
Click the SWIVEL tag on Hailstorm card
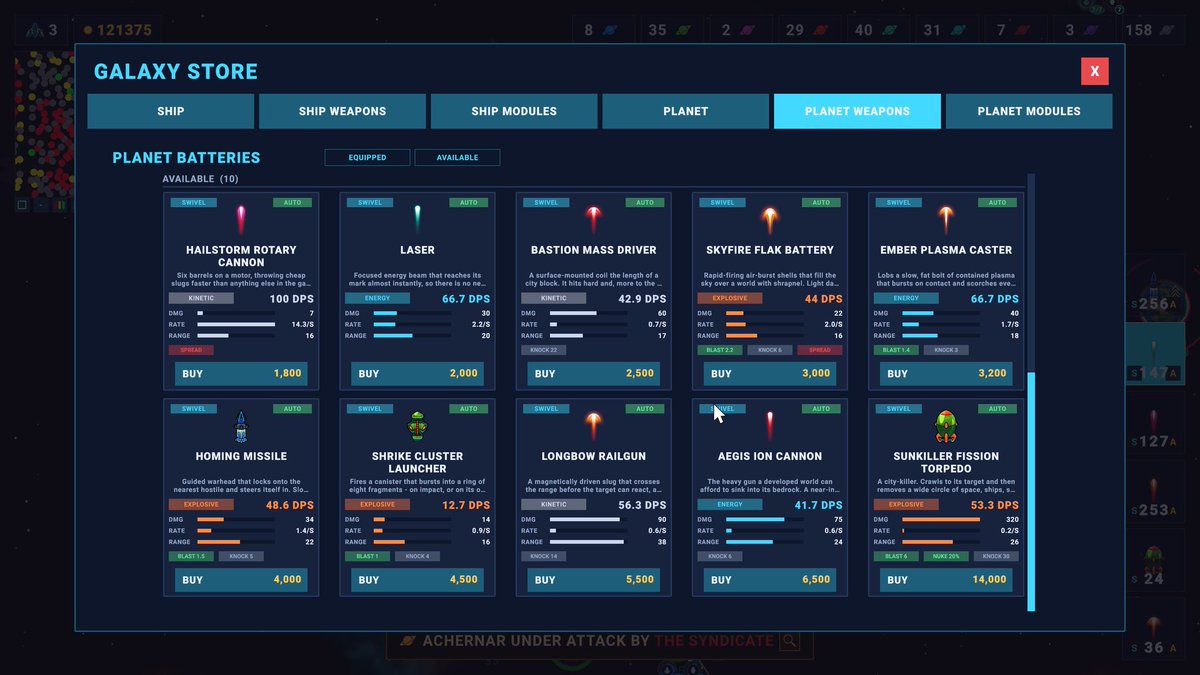194,203
